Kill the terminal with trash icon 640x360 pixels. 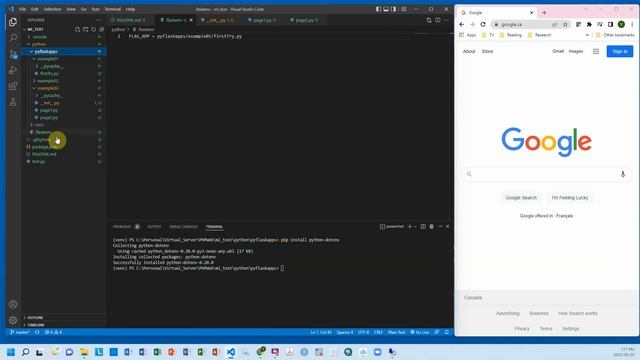coord(431,227)
